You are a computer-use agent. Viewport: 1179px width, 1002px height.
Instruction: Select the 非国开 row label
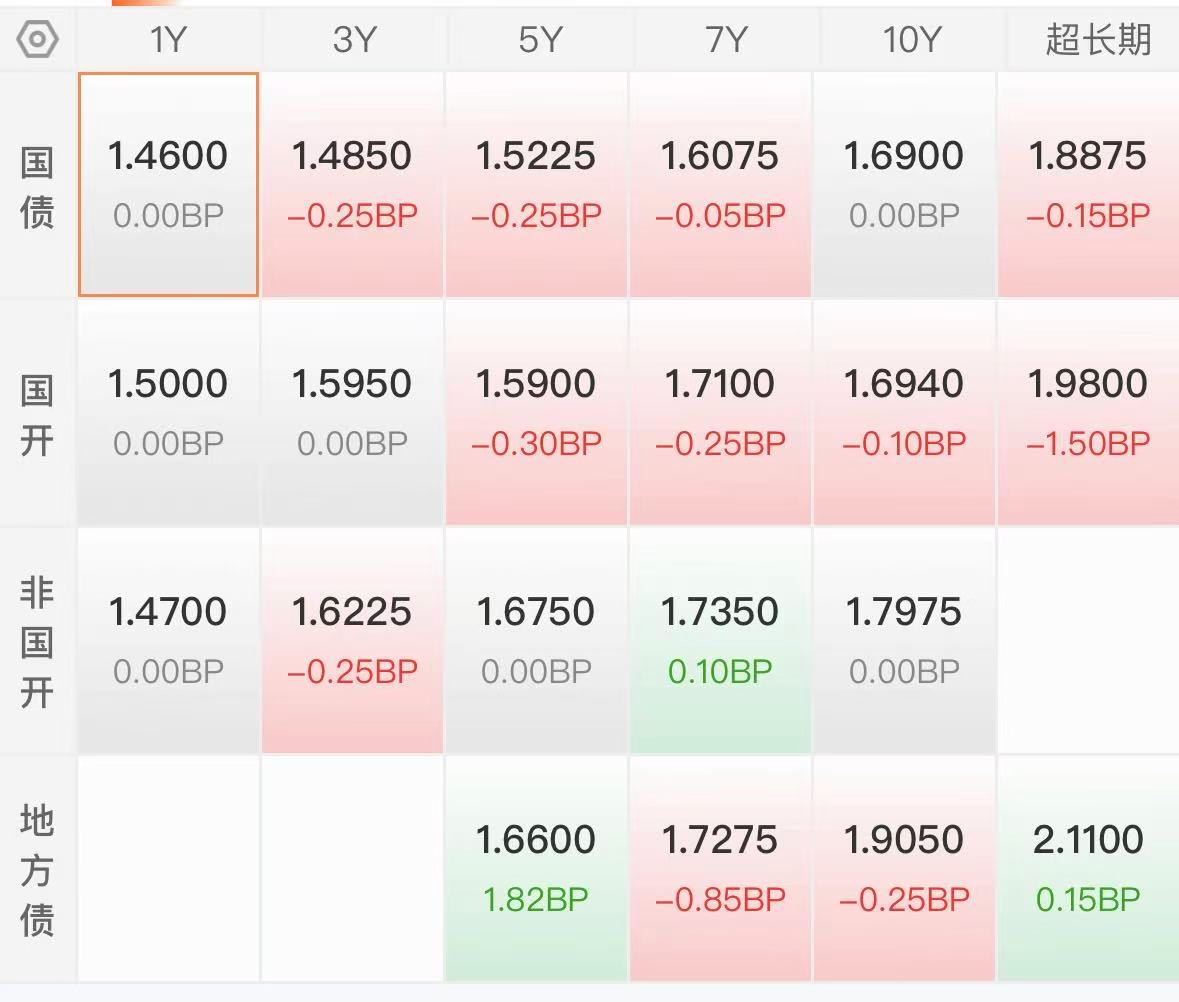[37, 642]
